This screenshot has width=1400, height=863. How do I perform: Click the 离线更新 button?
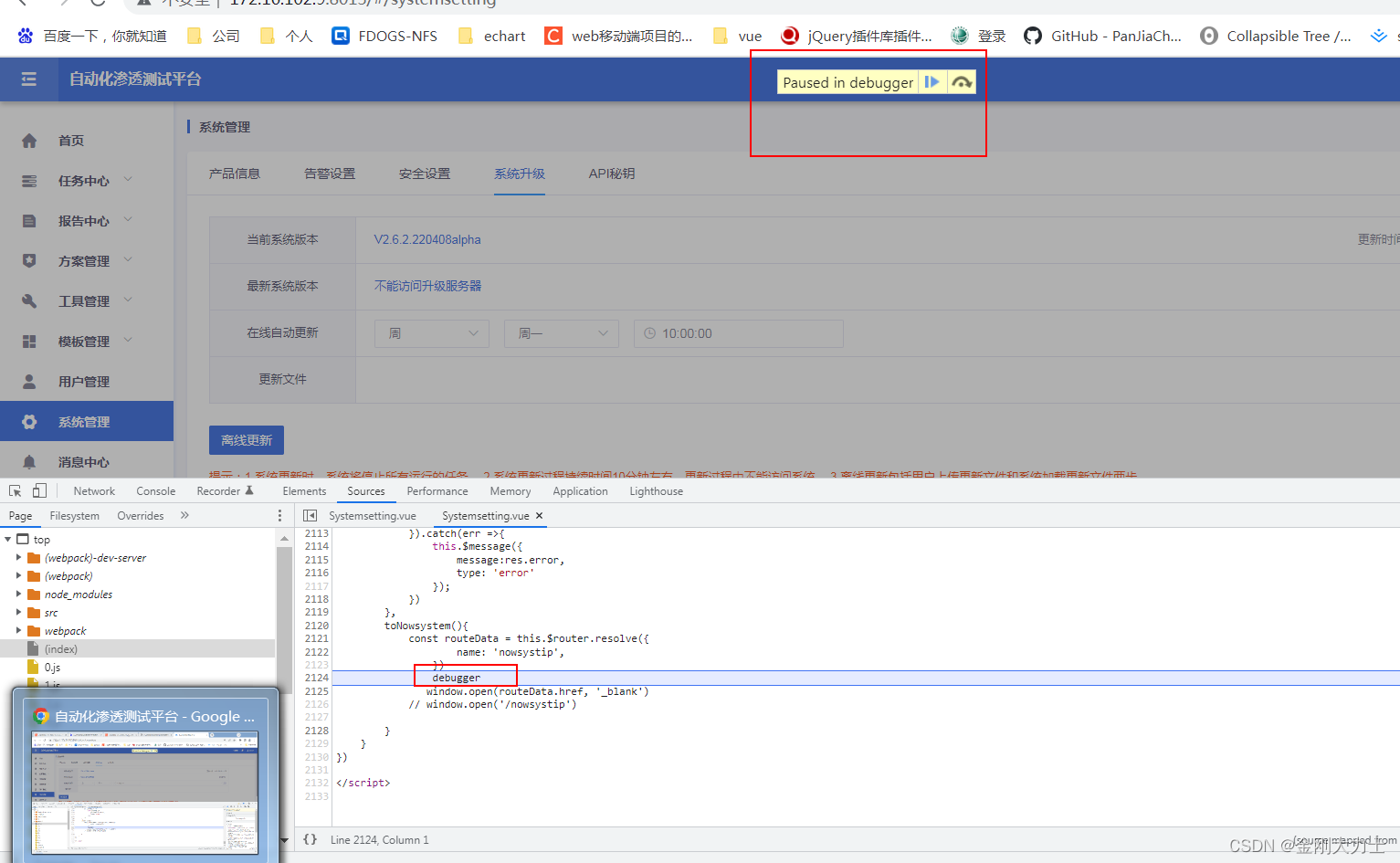(x=247, y=440)
